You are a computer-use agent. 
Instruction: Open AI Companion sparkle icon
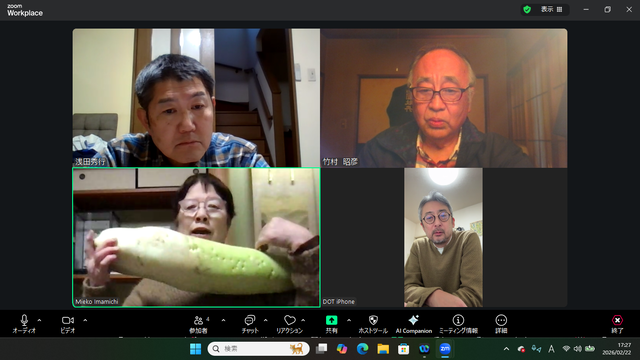(413, 320)
